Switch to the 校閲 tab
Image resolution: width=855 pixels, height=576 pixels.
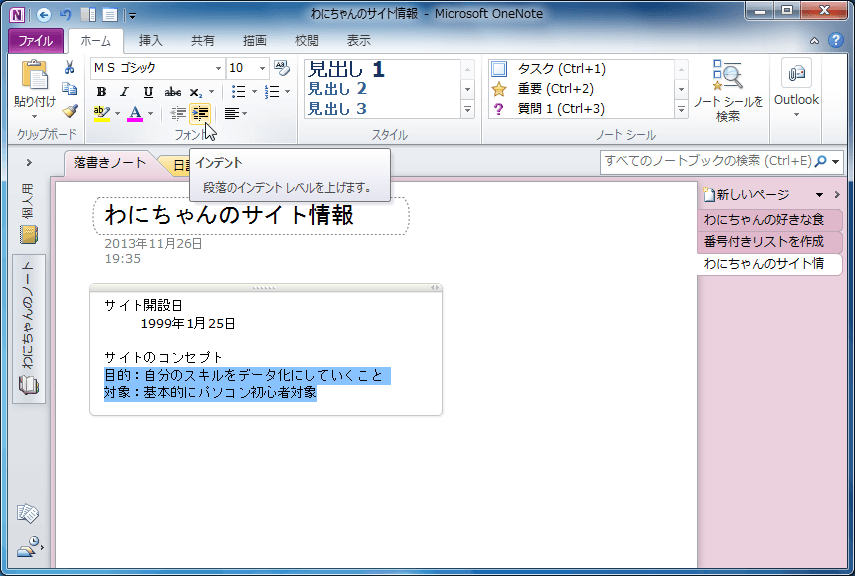click(306, 41)
